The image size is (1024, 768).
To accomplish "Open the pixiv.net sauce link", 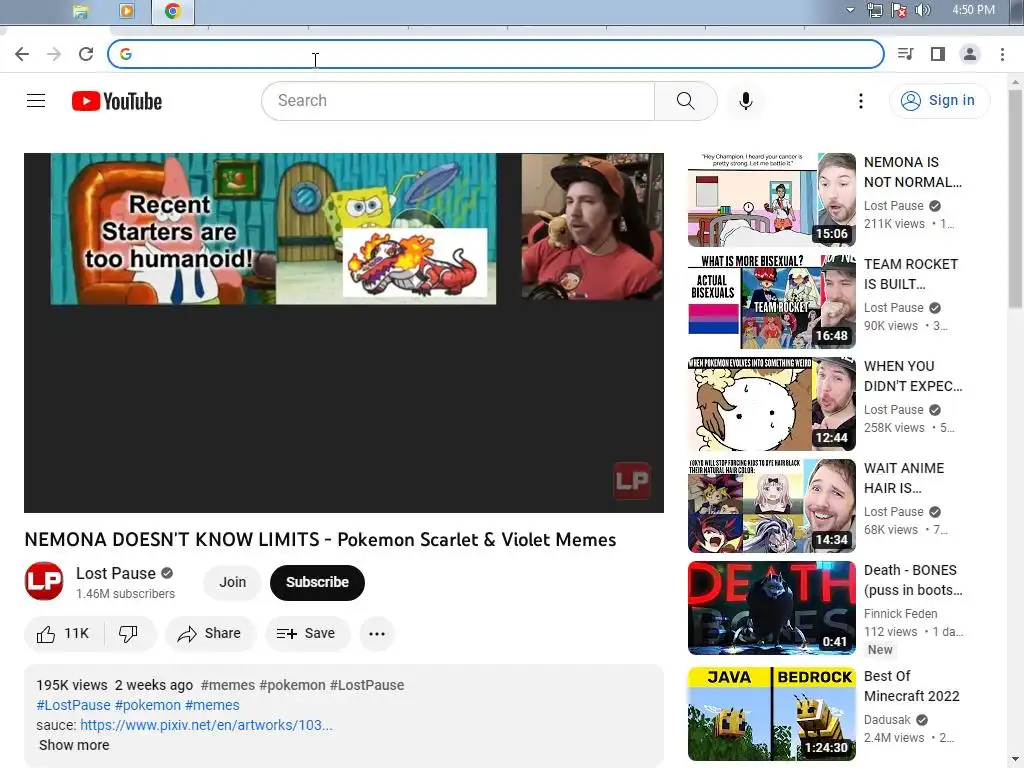I will click(x=206, y=725).
